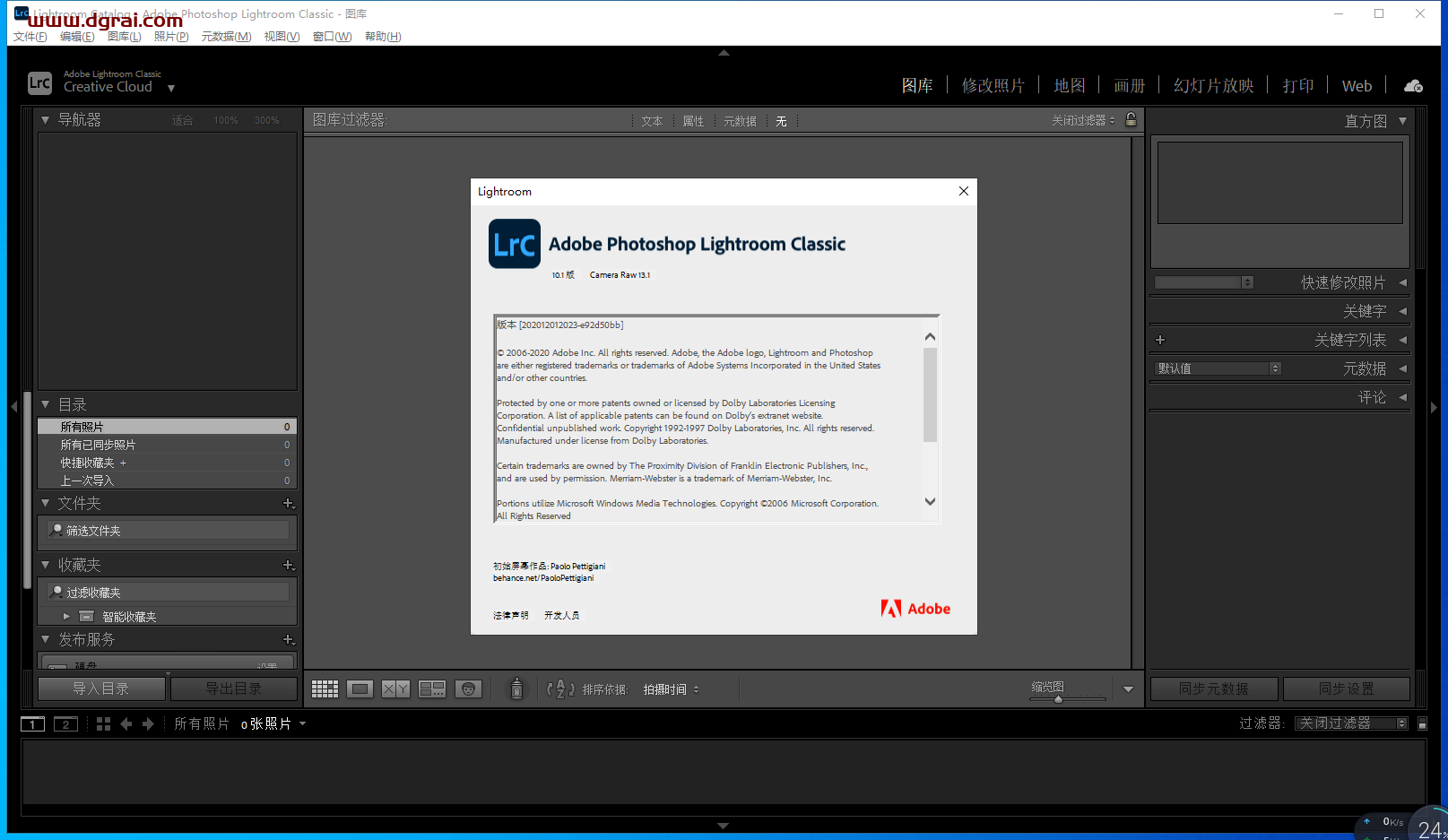The width and height of the screenshot is (1448, 840).
Task: Toggle the 属性 filter option
Action: pos(692,120)
